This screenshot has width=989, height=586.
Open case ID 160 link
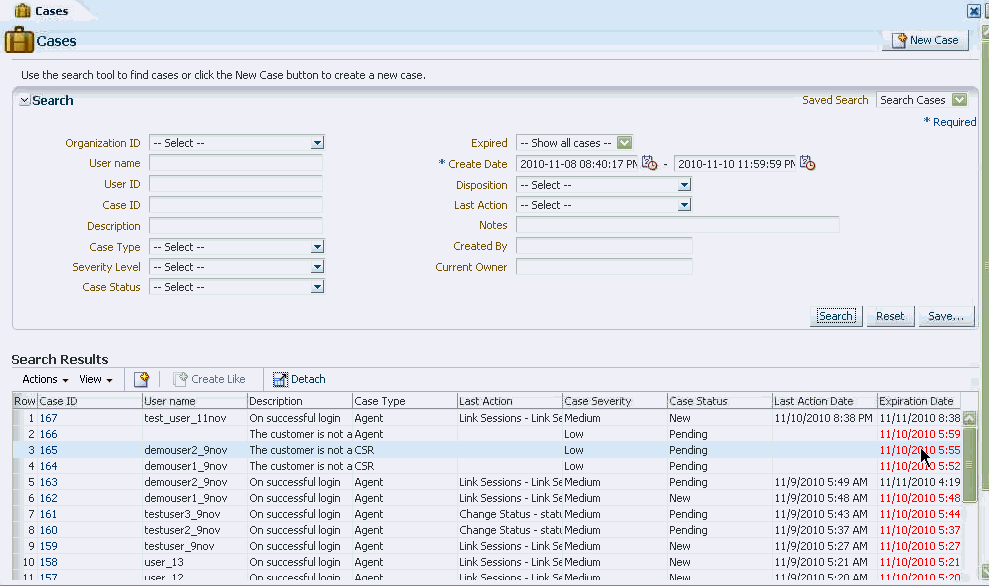click(49, 530)
